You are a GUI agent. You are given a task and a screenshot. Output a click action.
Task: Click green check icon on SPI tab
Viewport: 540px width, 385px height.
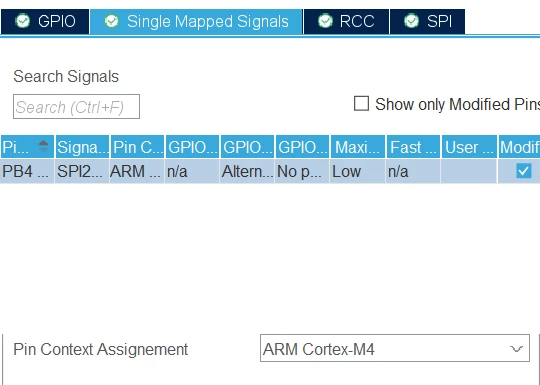pos(411,21)
